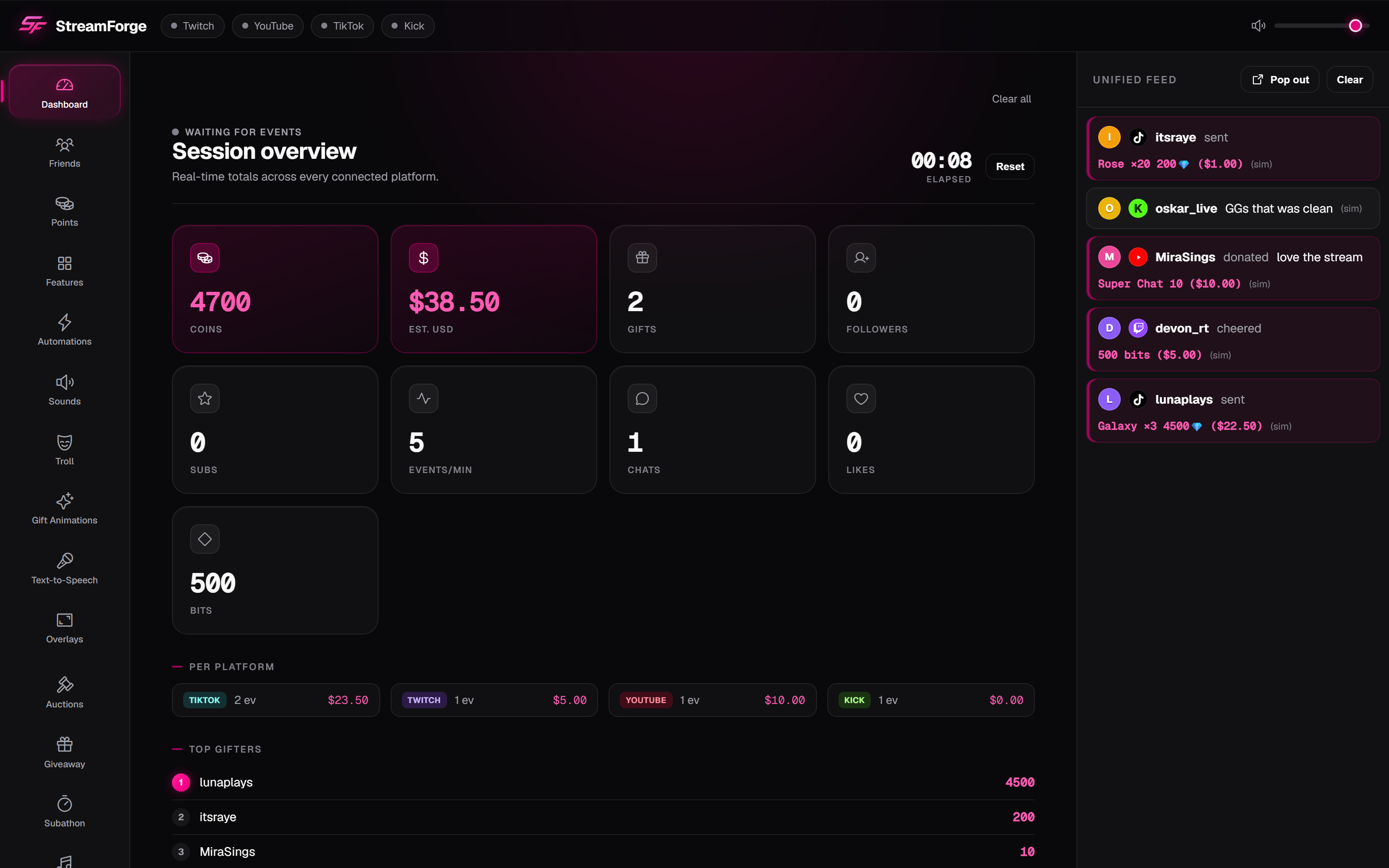This screenshot has height=868, width=1389.
Task: Open itsraye's Rose gift feed event
Action: pos(1233,149)
